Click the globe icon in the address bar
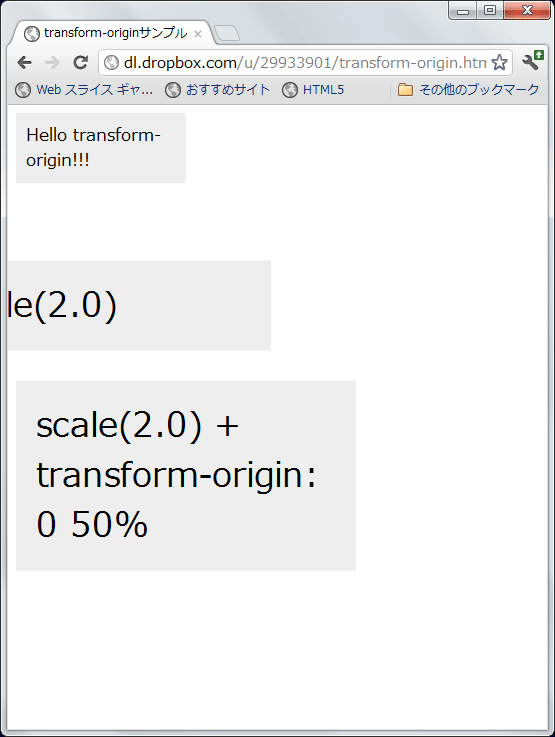This screenshot has width=555, height=737. (111, 63)
